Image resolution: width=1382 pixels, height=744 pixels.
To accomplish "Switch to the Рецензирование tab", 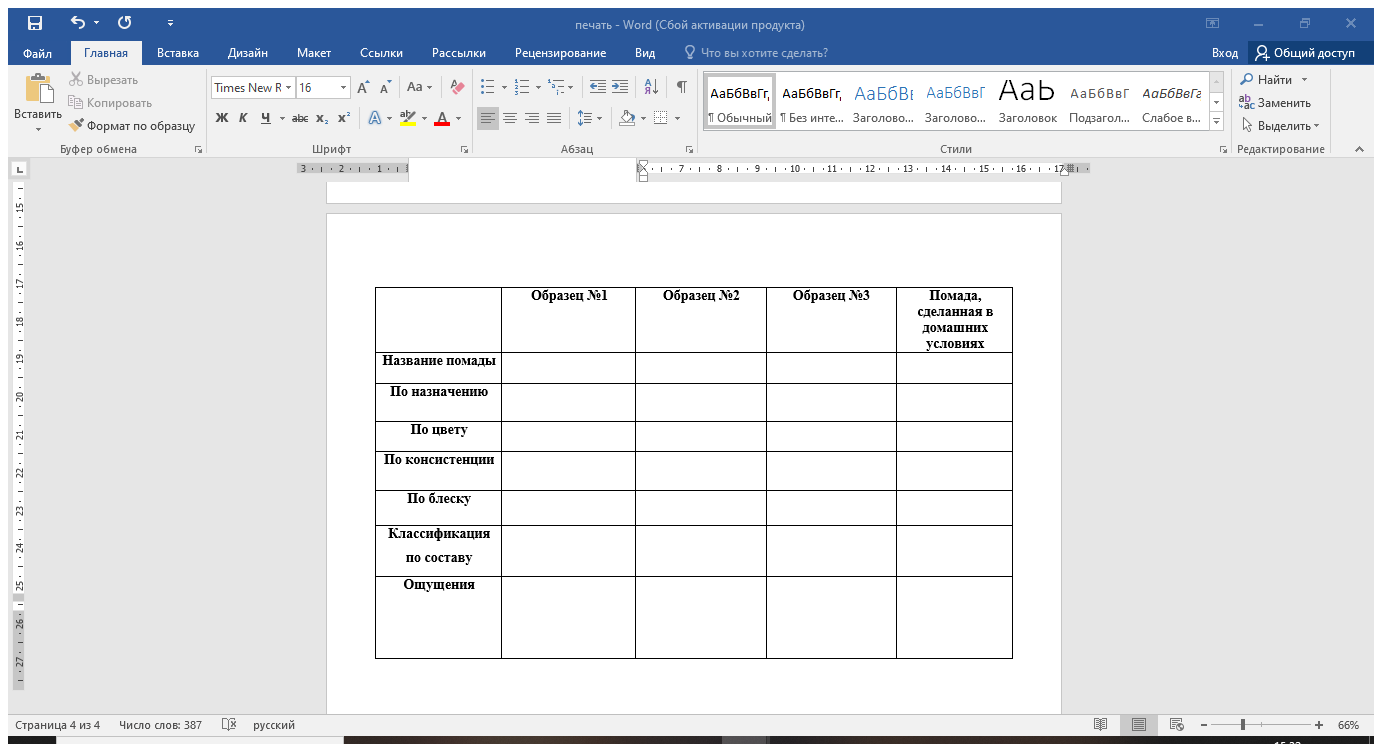I will [x=560, y=53].
